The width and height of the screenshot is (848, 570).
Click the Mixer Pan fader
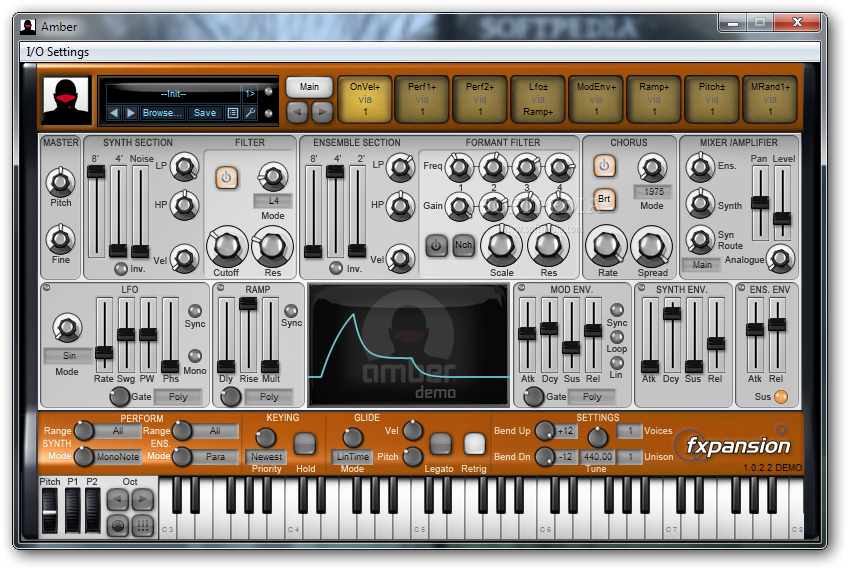[760, 202]
